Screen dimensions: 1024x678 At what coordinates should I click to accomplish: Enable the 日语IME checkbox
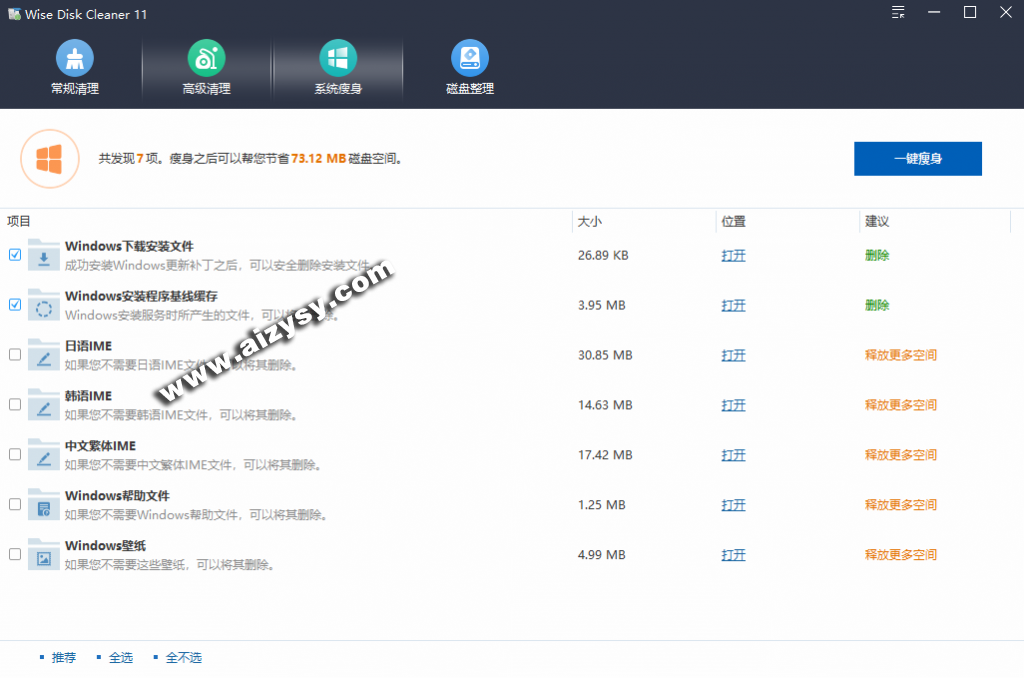click(x=15, y=355)
